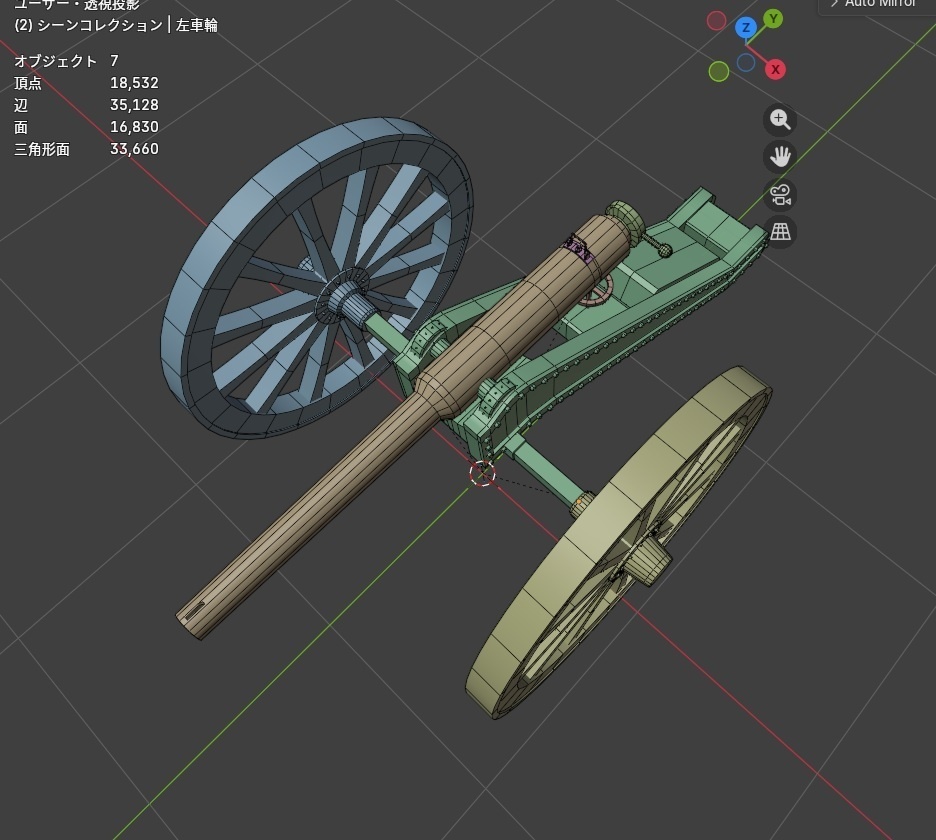936x840 pixels.
Task: Select the pink handwheel on the carriage
Action: tap(596, 289)
